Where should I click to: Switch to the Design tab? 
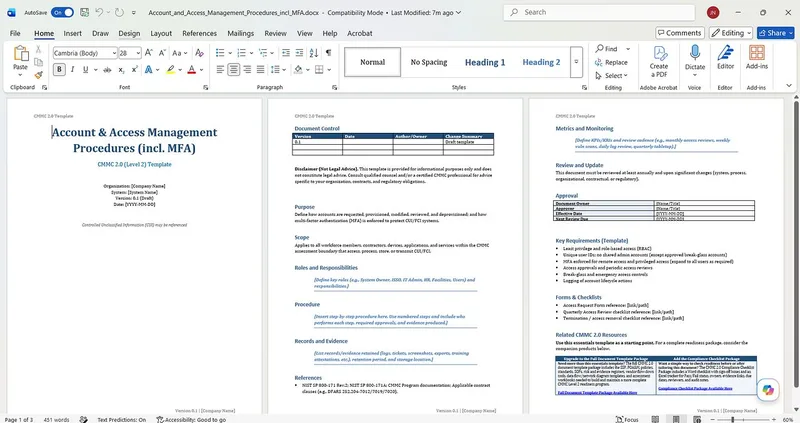[x=129, y=33]
